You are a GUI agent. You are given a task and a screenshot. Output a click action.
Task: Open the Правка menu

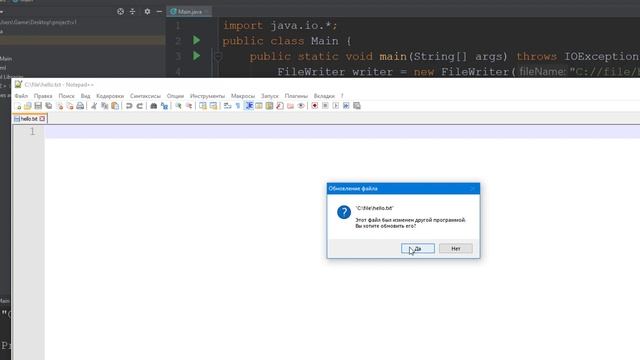(x=43, y=96)
